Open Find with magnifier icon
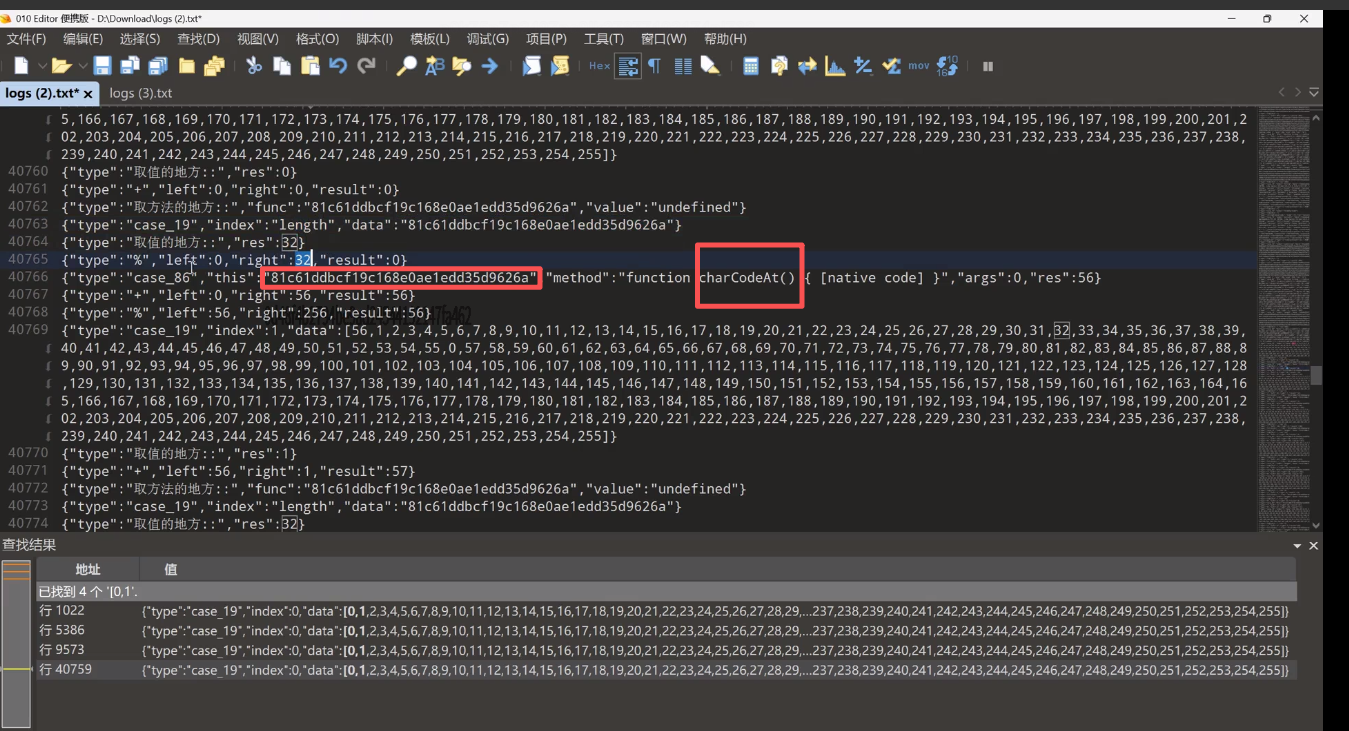The image size is (1349, 731). [406, 66]
